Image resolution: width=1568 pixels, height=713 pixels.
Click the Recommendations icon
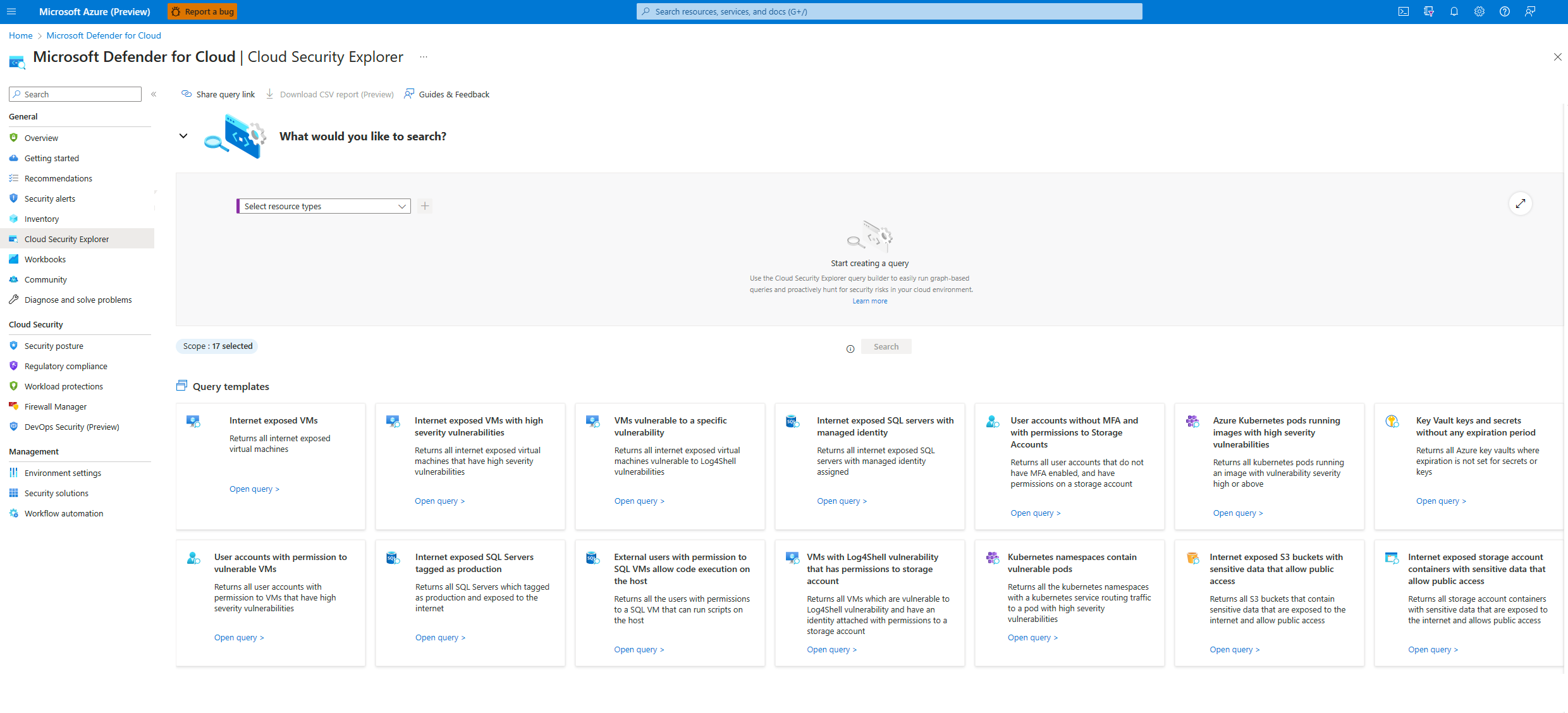[x=14, y=178]
